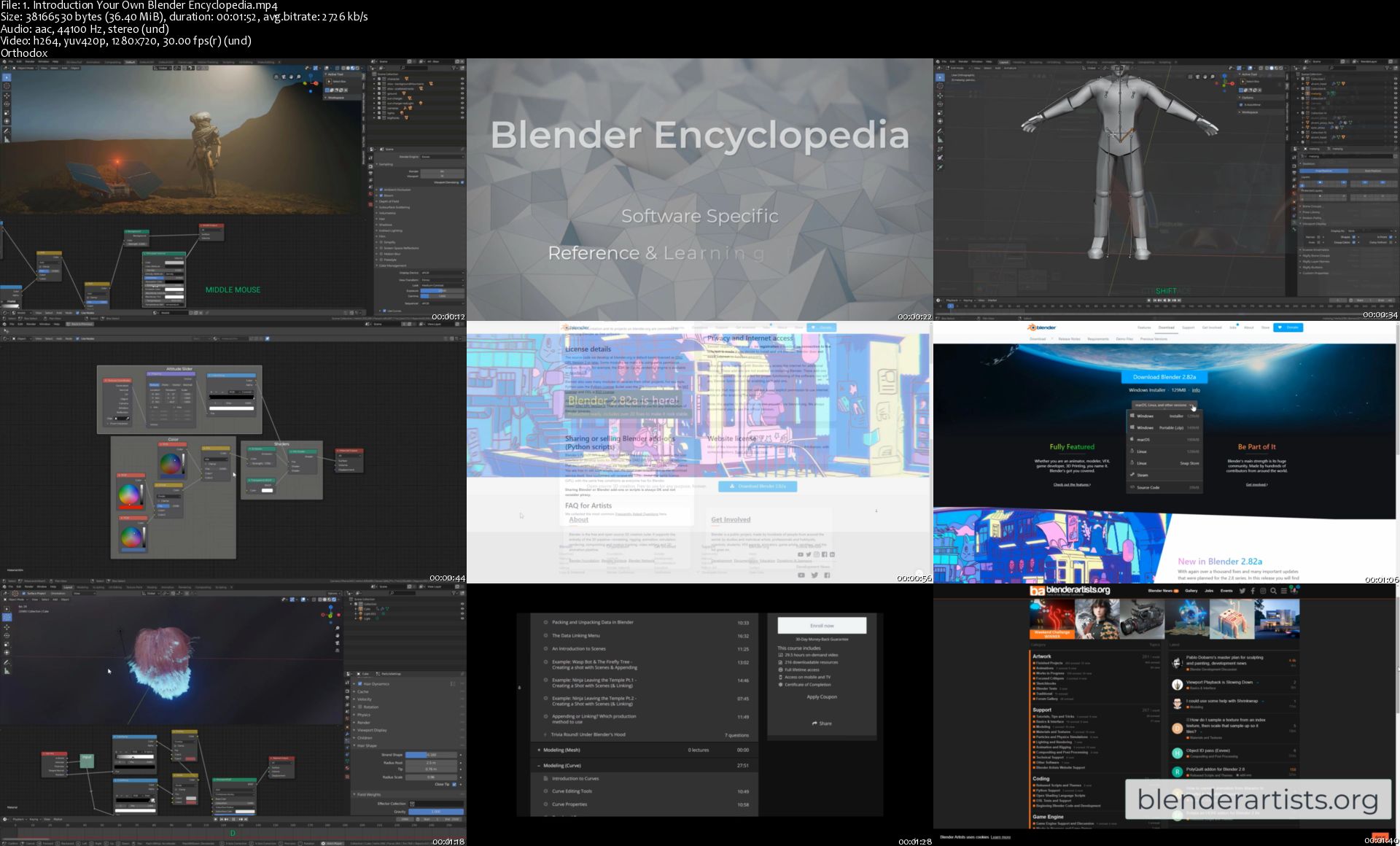The height and width of the screenshot is (846, 1400).
Task: Open the Demo Files sub-navigation tab
Action: [1124, 339]
